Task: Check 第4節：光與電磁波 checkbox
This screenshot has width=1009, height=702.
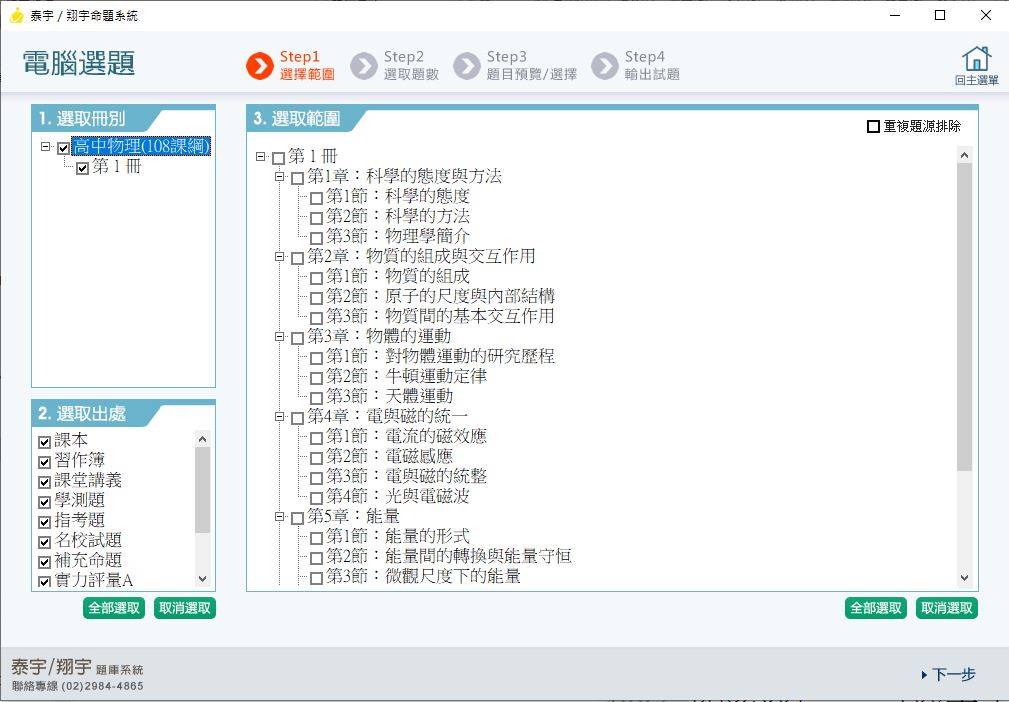Action: coord(316,498)
